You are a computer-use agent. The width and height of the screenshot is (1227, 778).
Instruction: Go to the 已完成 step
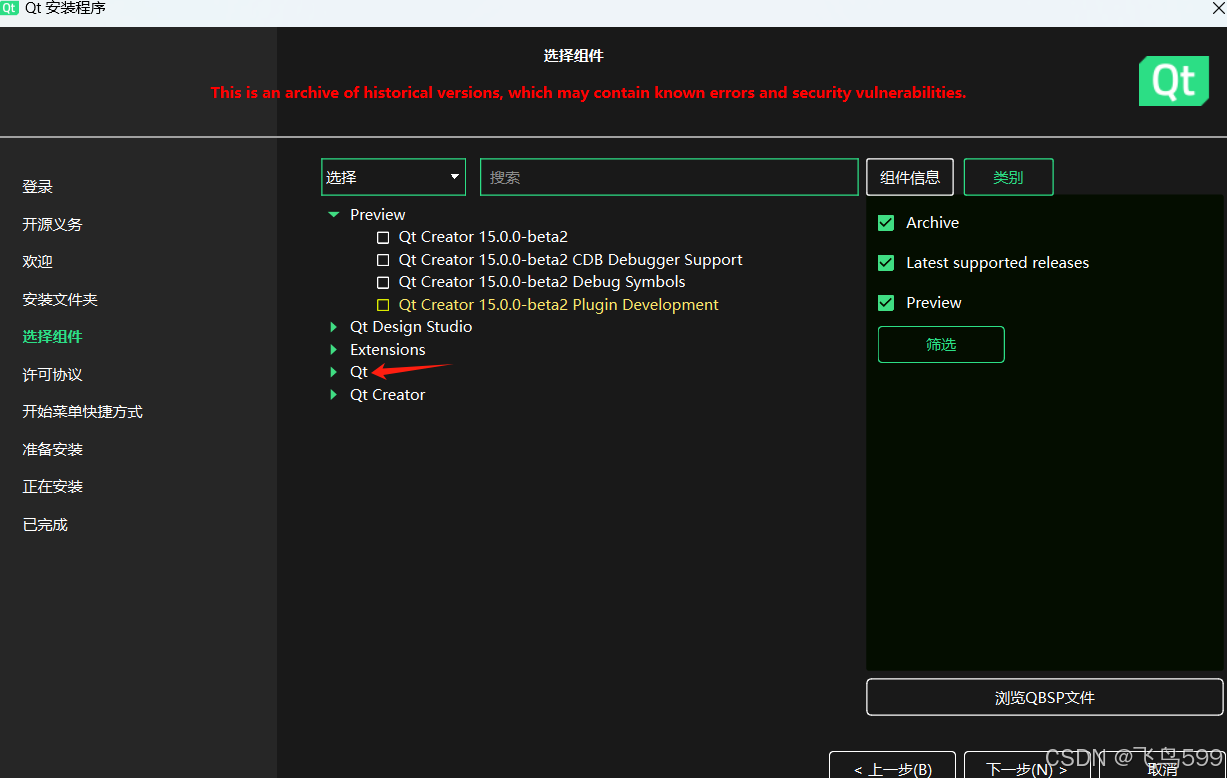point(45,524)
